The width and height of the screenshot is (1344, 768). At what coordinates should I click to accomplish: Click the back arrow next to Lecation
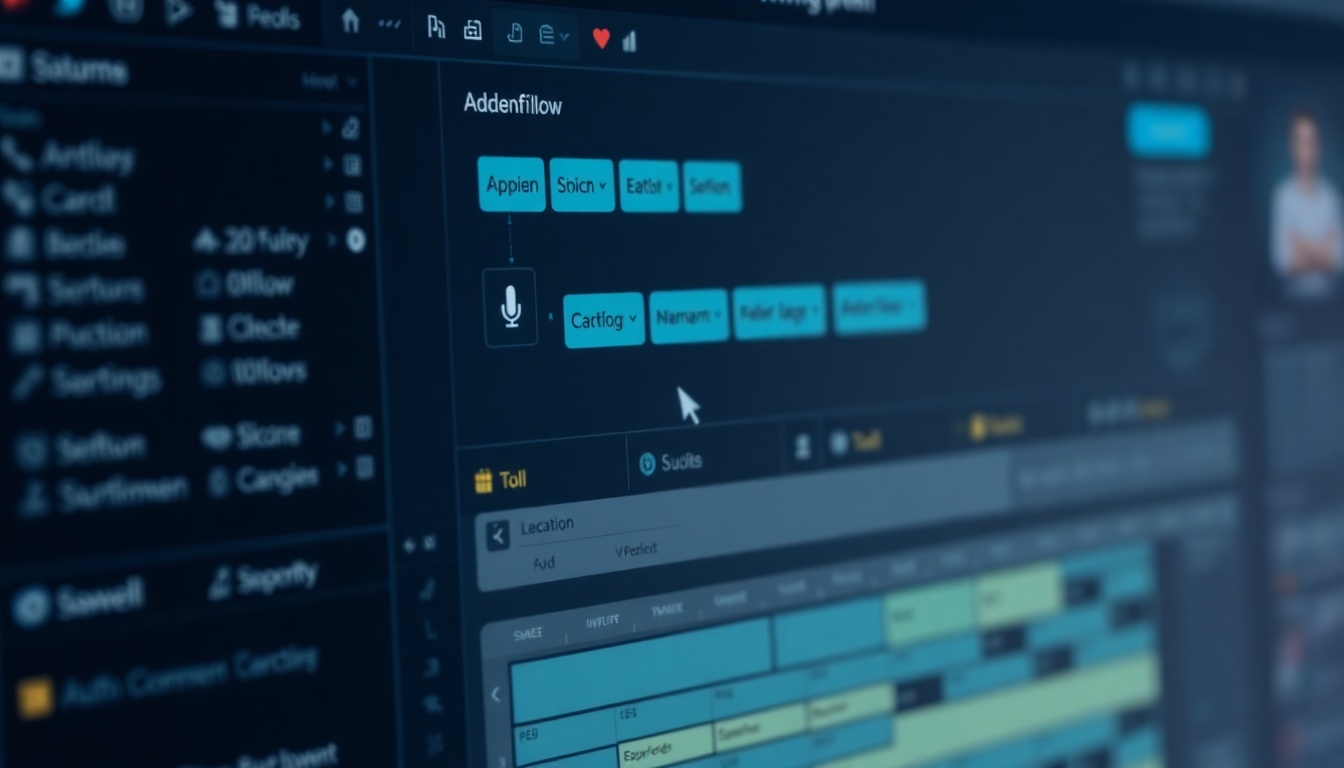tap(497, 536)
